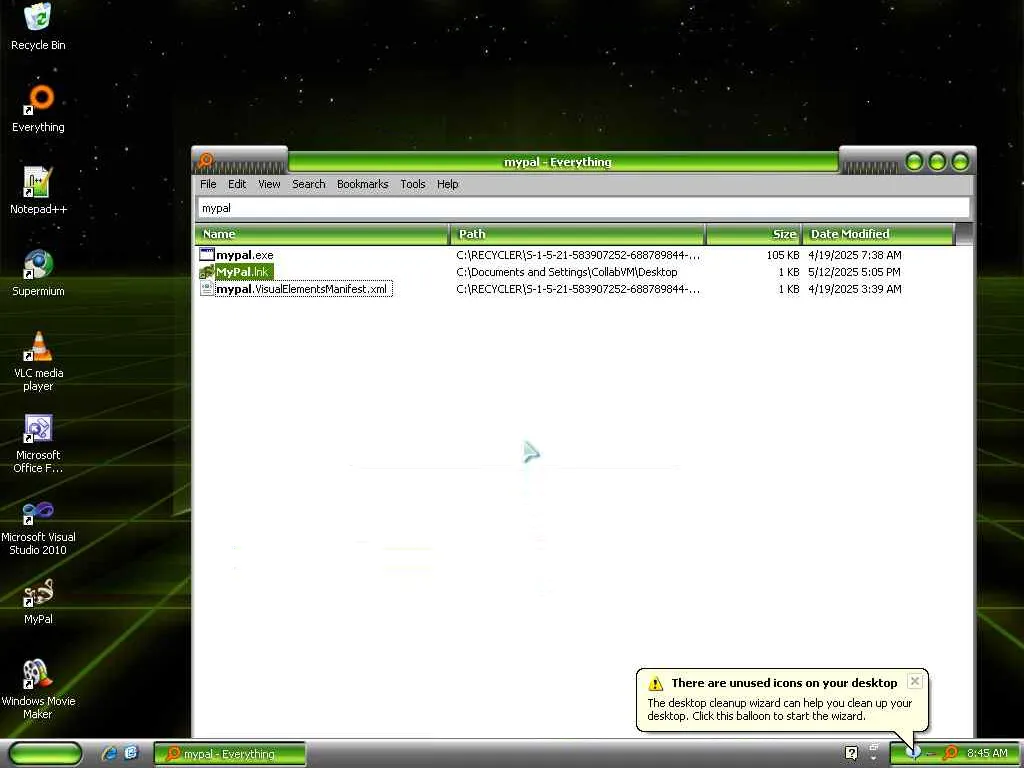Sort results by the Path column header
1024x768 pixels.
point(577,234)
